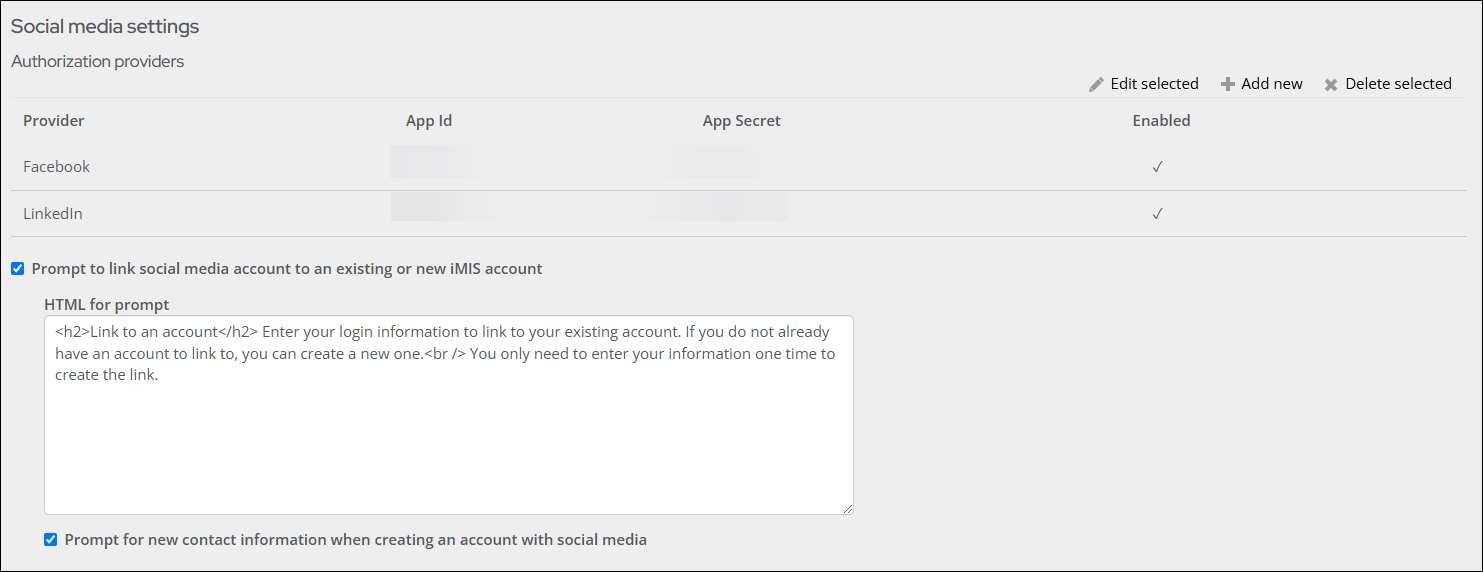The height and width of the screenshot is (572, 1483).
Task: Select the LinkedIn provider row
Action: (739, 214)
